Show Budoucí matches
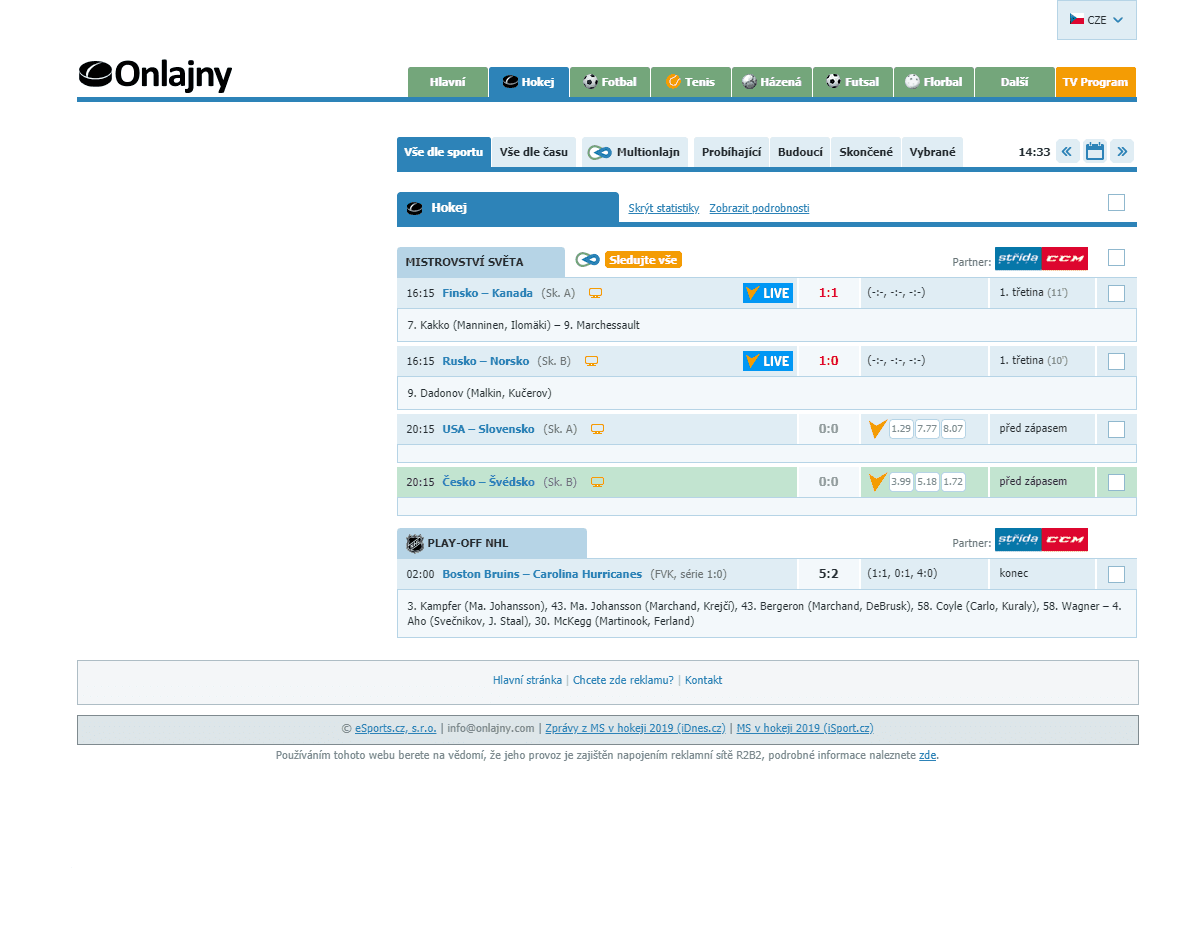 (x=800, y=152)
